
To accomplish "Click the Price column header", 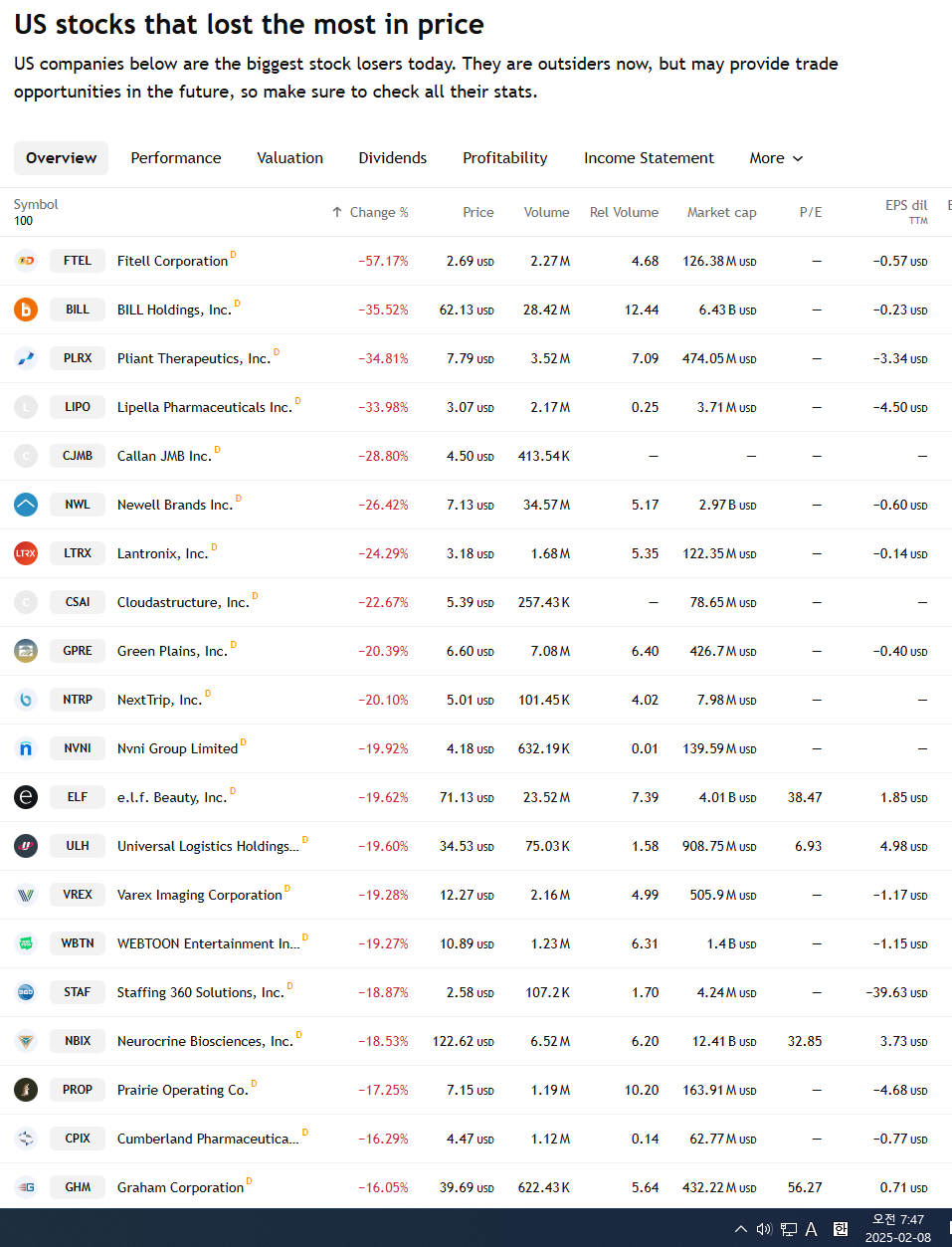I will (x=478, y=212).
